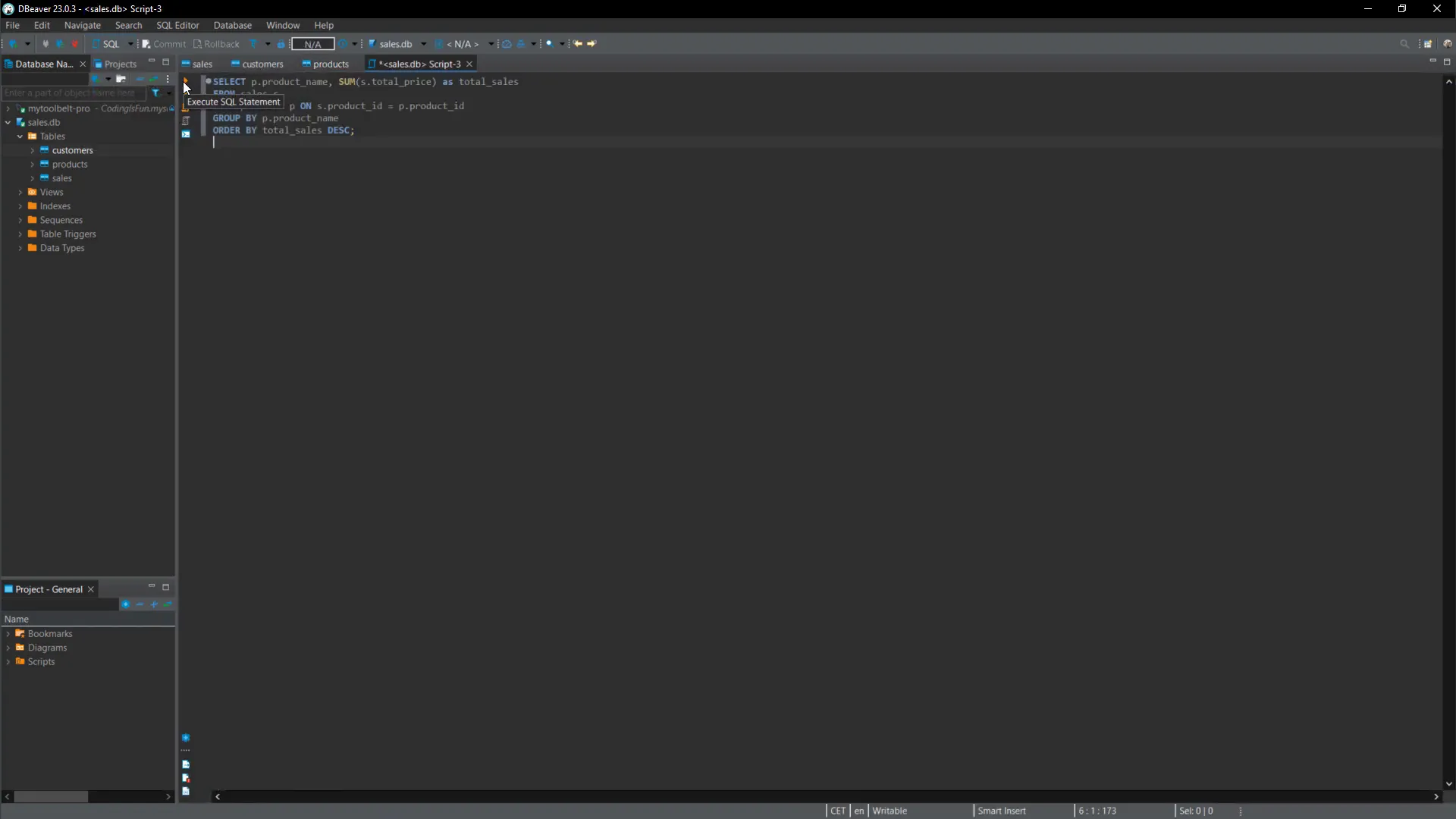
Task: Click the transaction log icon next to N/A field
Action: [341, 44]
